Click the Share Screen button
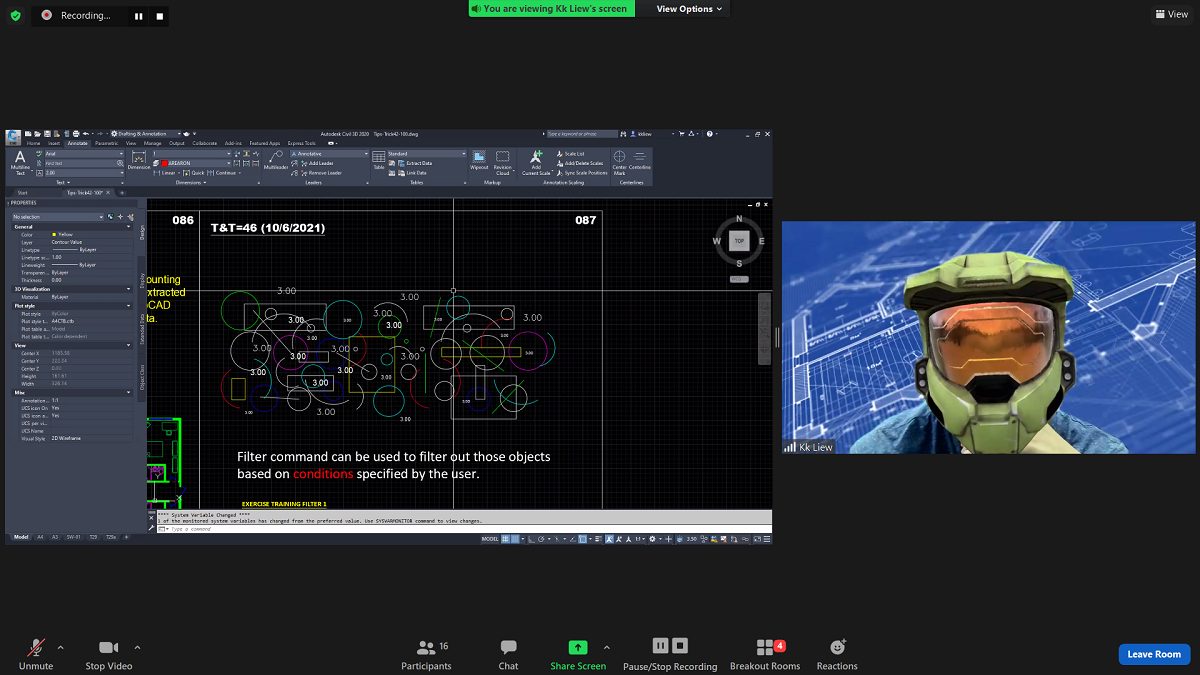Viewport: 1200px width, 675px height. coord(578,655)
